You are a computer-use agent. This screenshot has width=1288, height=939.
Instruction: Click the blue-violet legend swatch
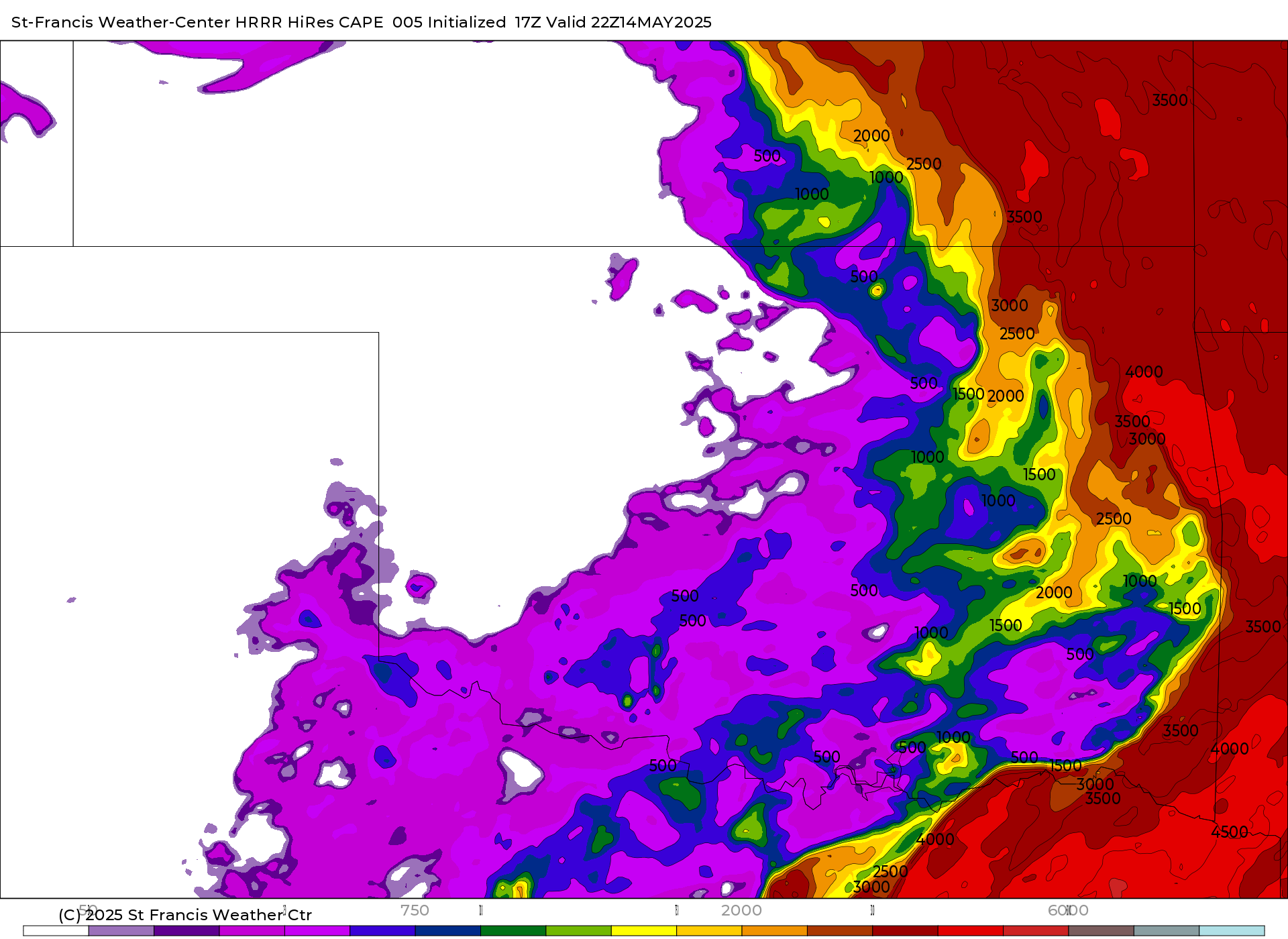(382, 931)
